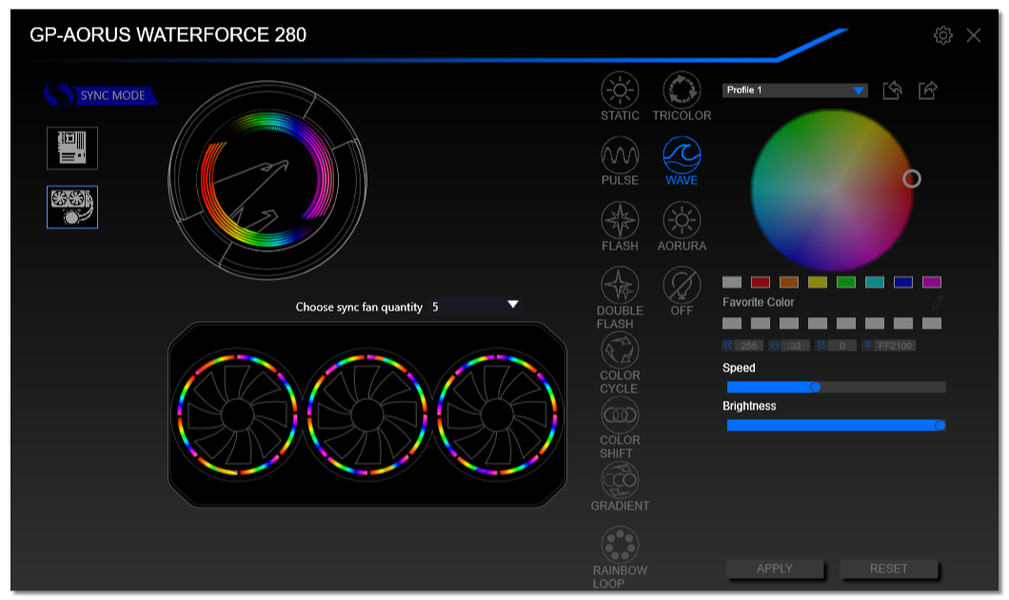Pick the teal preset color swatch
Image resolution: width=1009 pixels, height=600 pixels.
tap(875, 282)
